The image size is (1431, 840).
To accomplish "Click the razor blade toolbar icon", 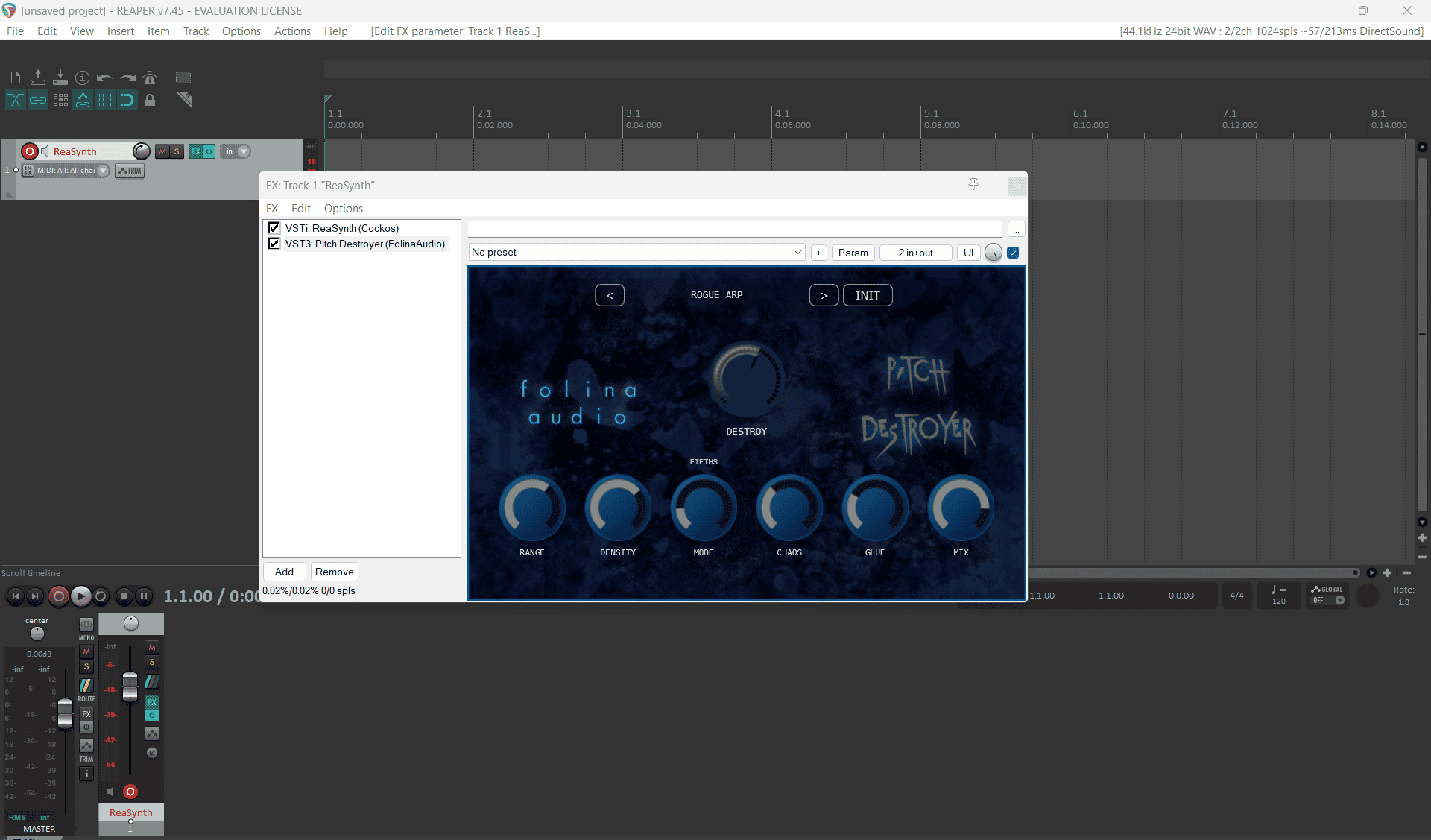I will click(183, 100).
